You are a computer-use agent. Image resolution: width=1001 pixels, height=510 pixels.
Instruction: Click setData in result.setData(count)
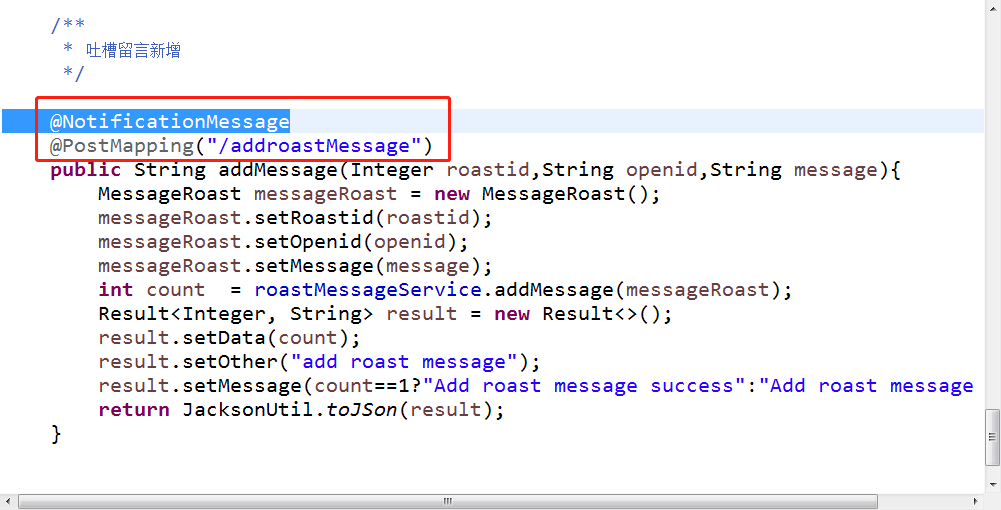click(x=223, y=338)
